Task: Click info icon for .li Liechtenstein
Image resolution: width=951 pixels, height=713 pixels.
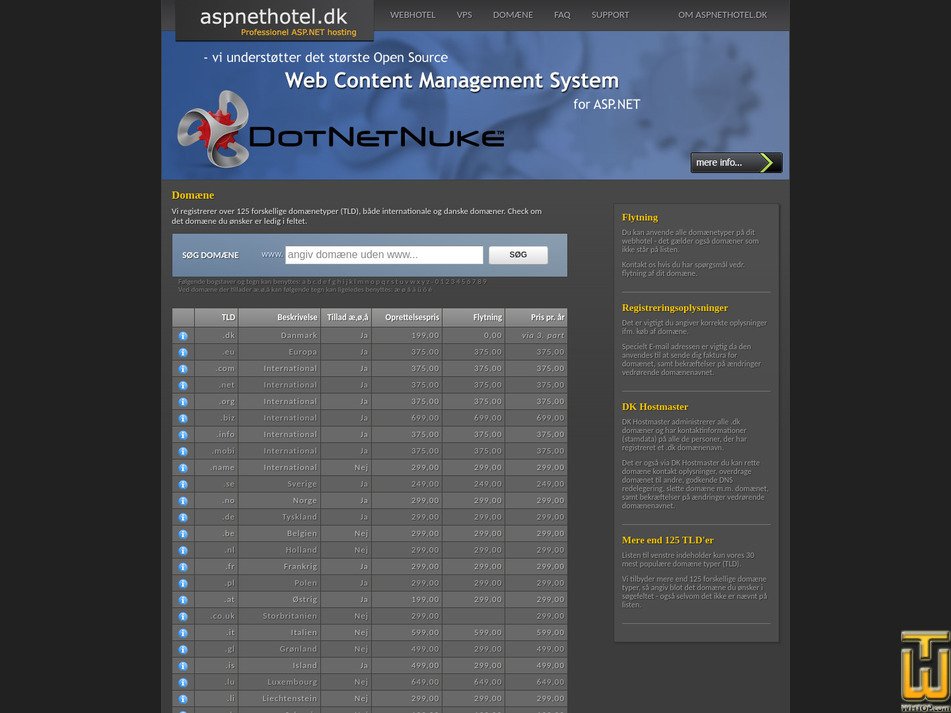Action: click(183, 698)
